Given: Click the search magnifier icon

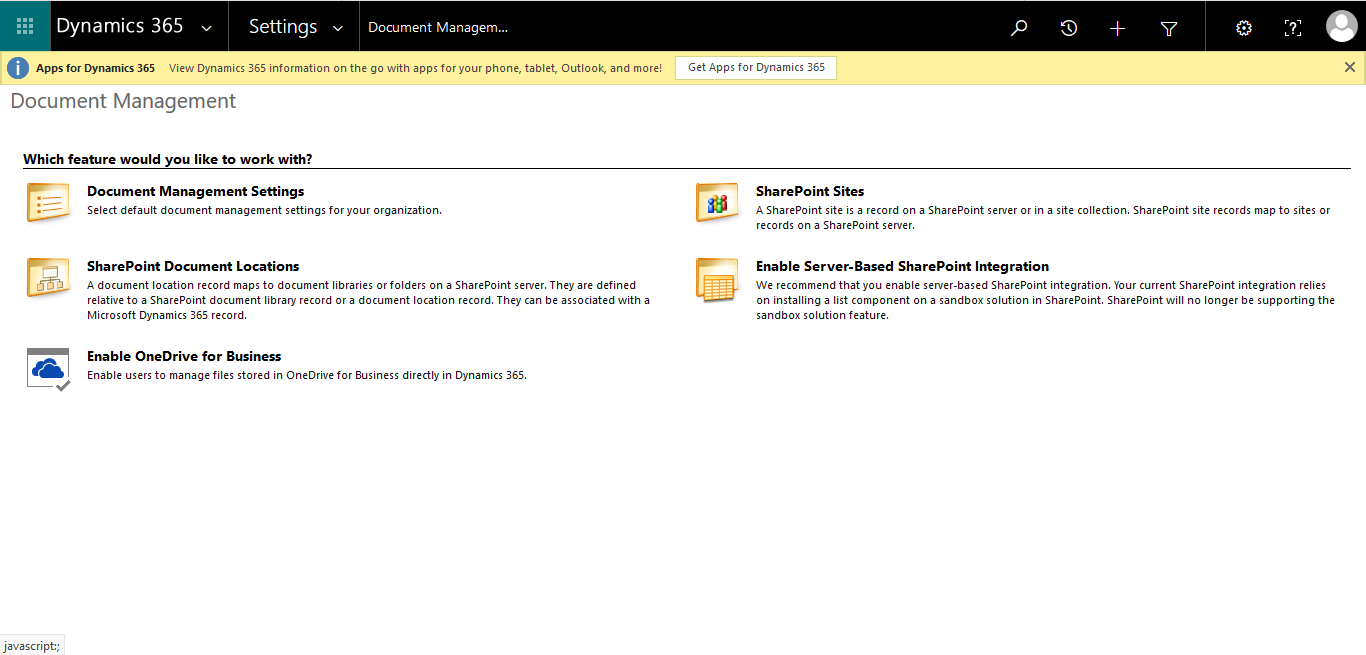Looking at the screenshot, I should (x=1019, y=28).
